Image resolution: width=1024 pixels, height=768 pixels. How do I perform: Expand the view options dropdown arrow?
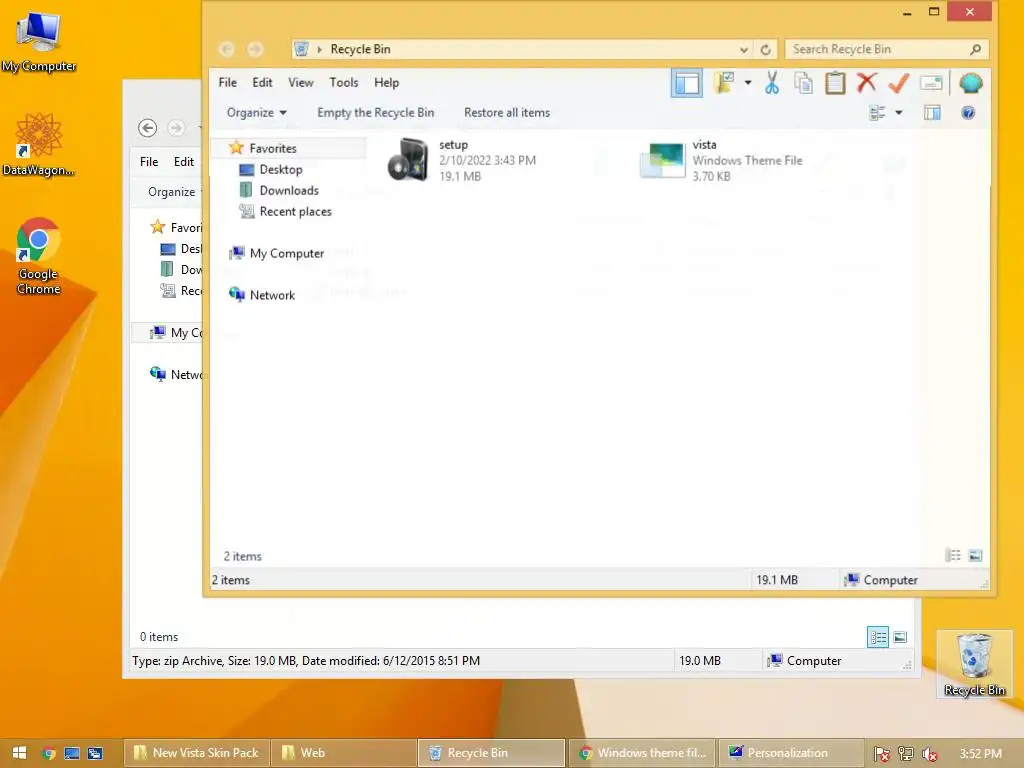click(x=899, y=113)
